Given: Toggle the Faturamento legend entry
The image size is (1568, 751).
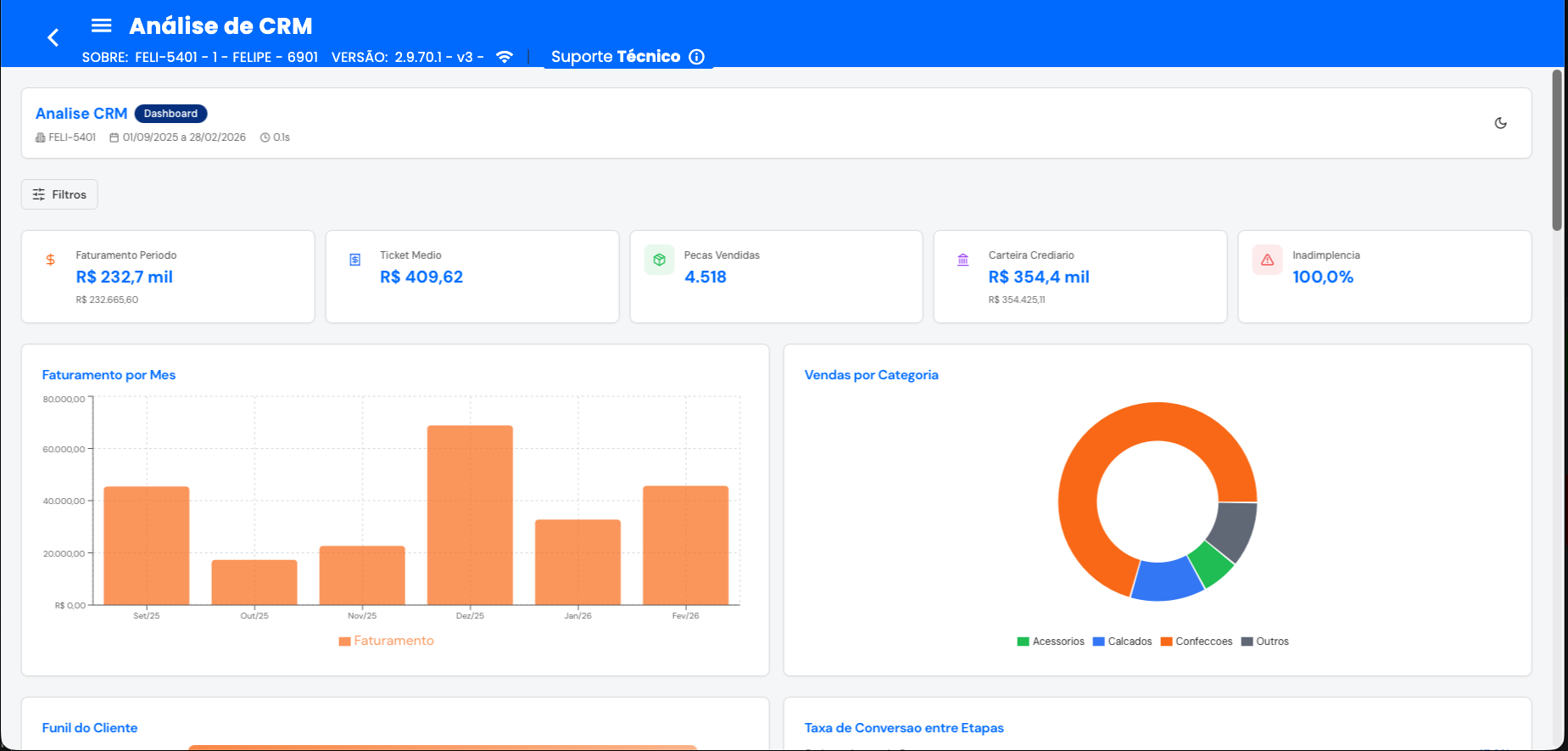Looking at the screenshot, I should click(386, 641).
